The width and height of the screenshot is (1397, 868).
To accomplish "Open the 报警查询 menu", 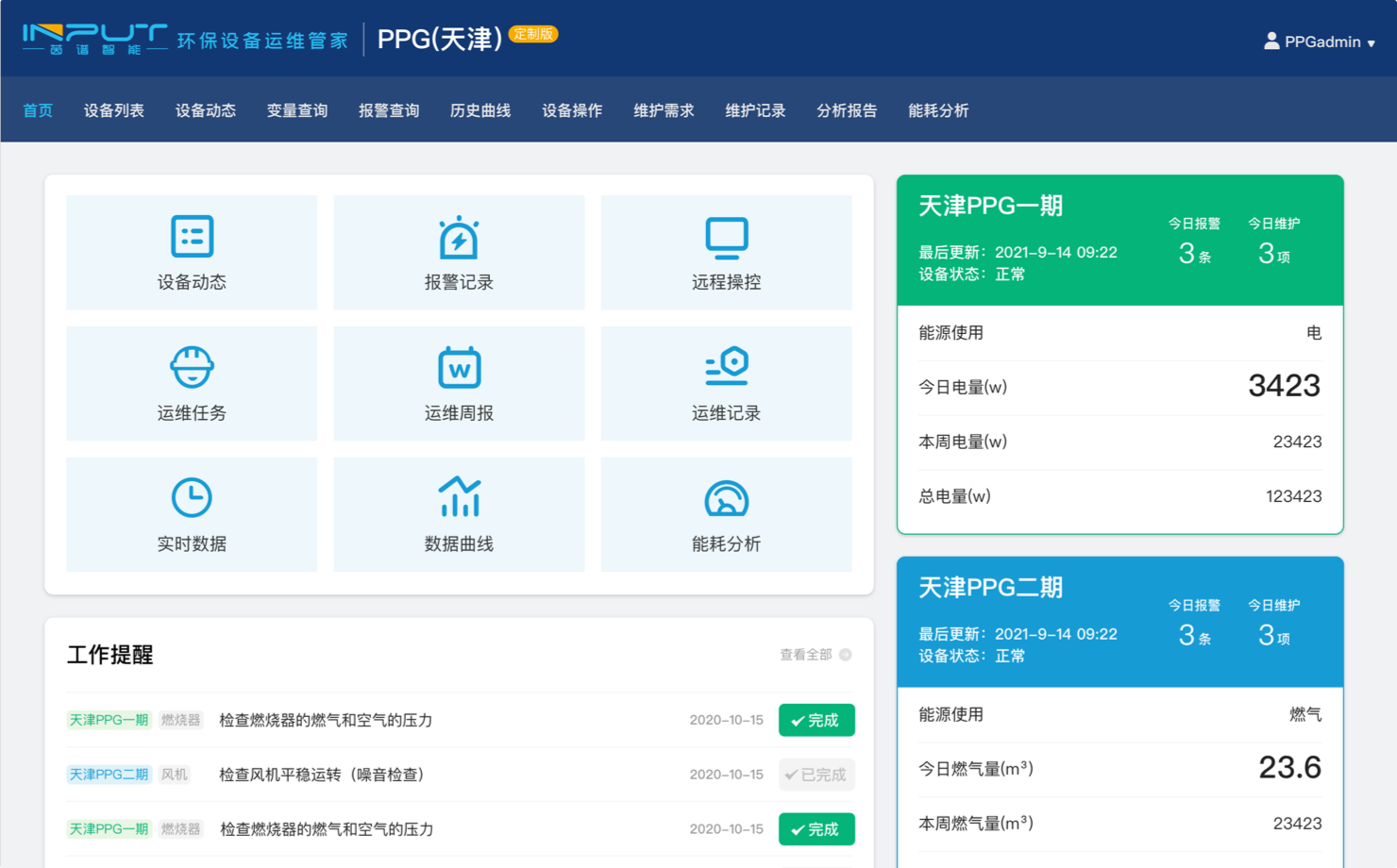I will tap(388, 110).
